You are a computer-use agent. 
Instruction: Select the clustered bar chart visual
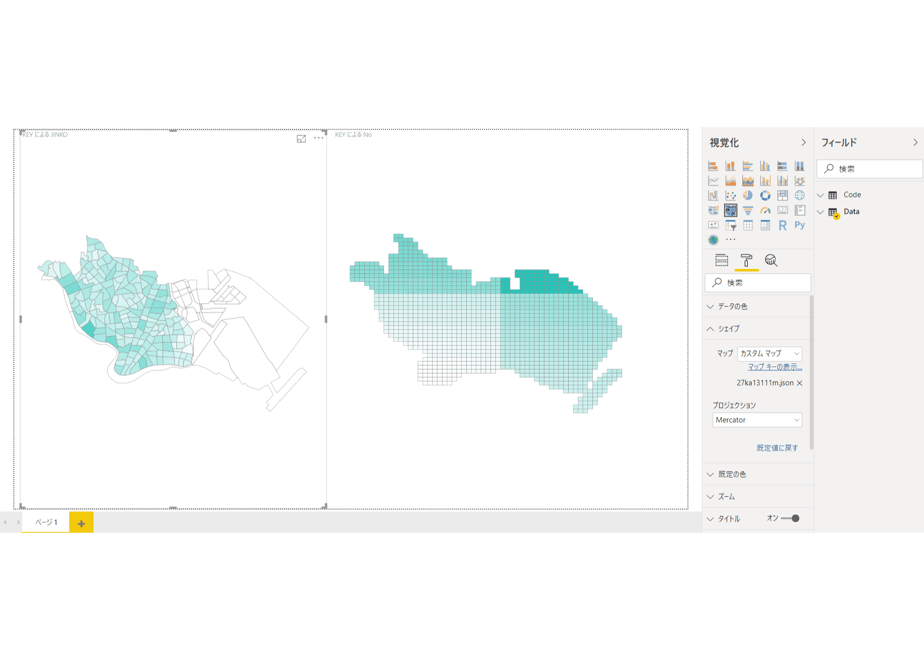748,166
